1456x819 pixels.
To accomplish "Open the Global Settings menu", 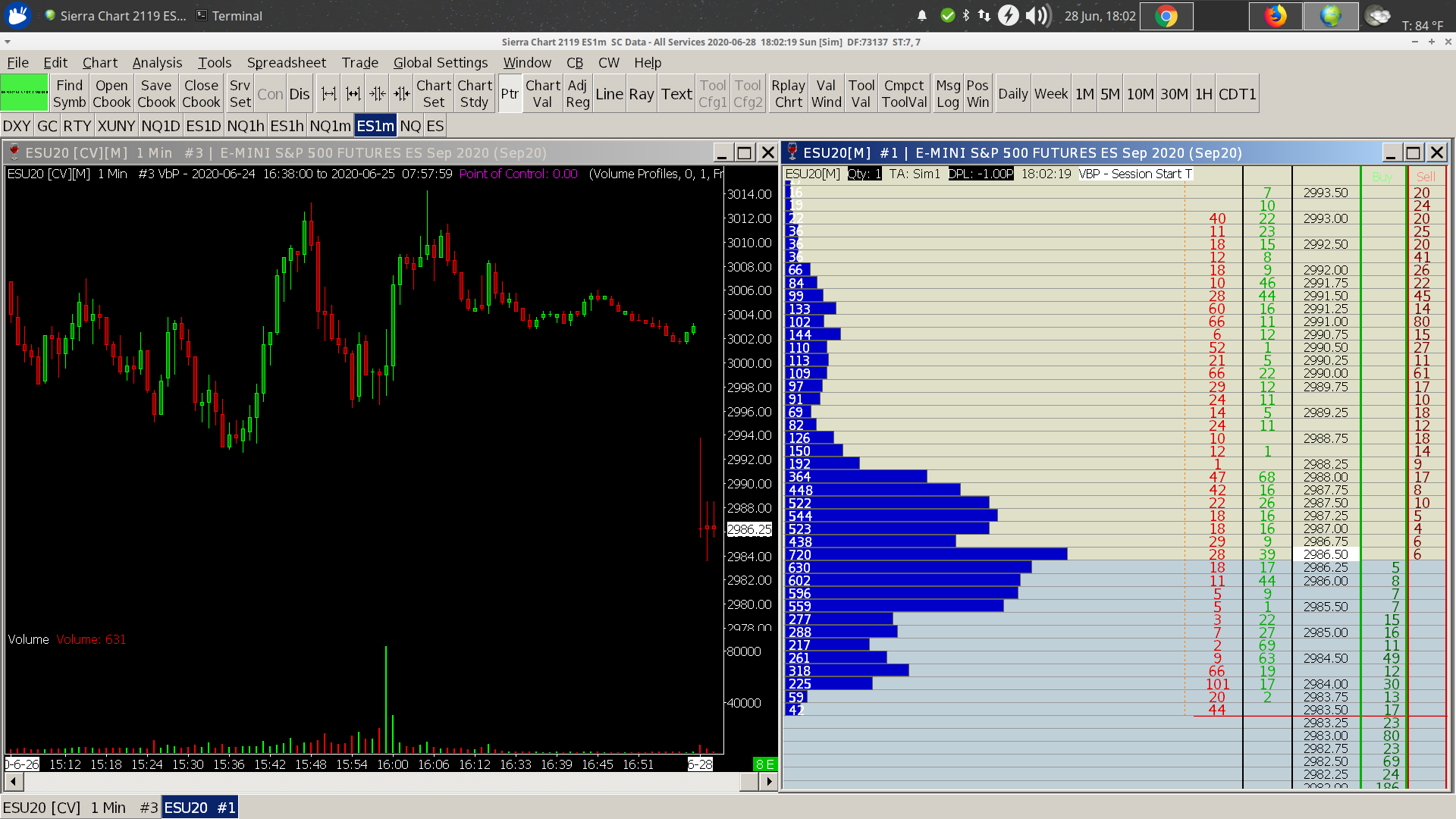I will click(x=440, y=63).
